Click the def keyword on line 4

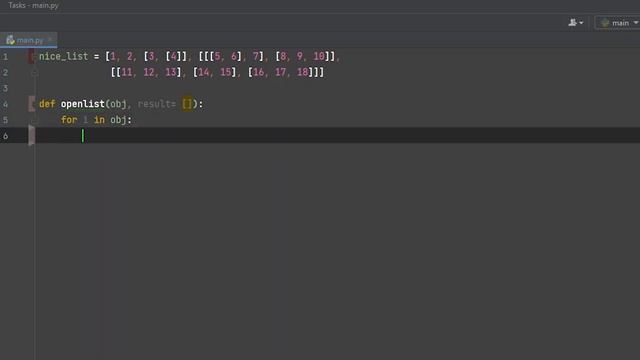pos(47,104)
